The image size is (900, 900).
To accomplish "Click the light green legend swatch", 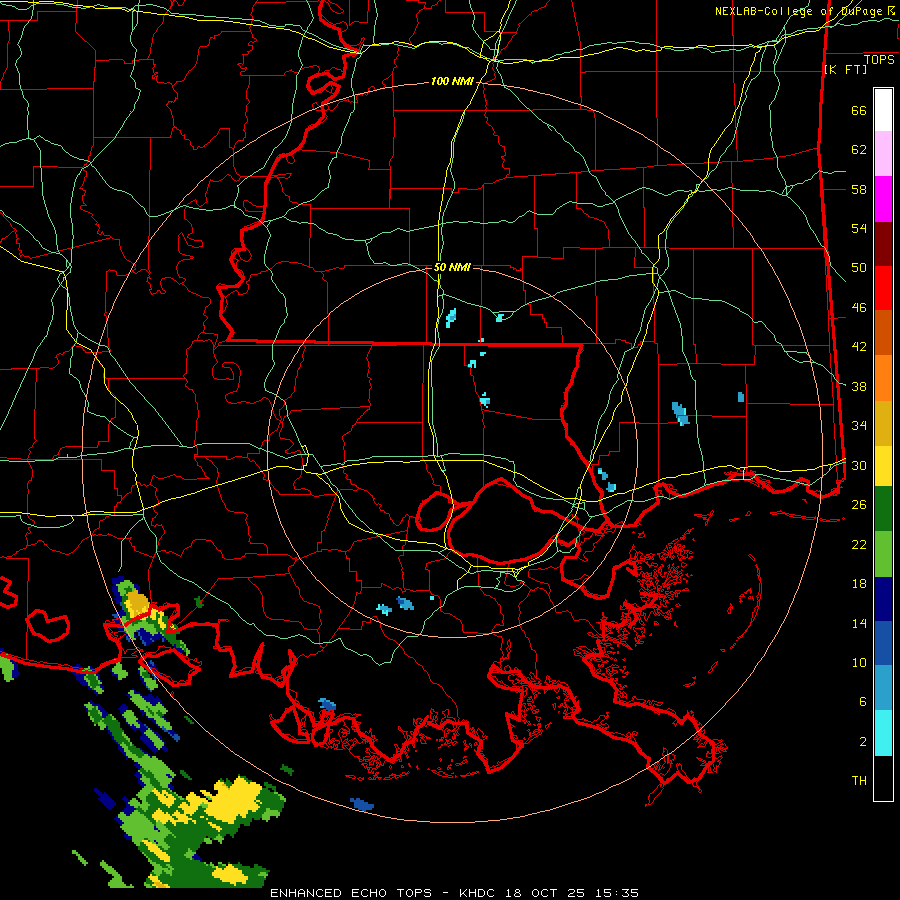I will click(x=883, y=554).
